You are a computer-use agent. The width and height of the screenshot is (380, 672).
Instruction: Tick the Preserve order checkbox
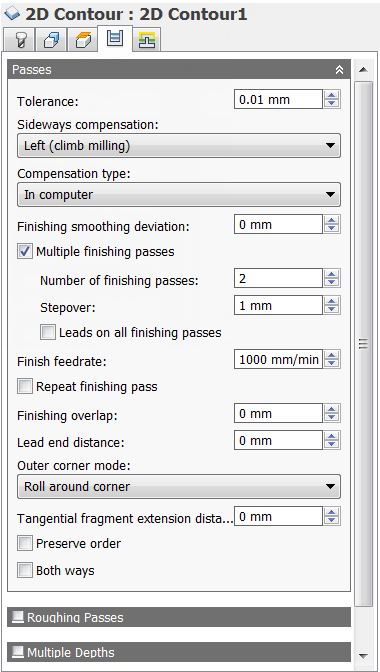[25, 543]
